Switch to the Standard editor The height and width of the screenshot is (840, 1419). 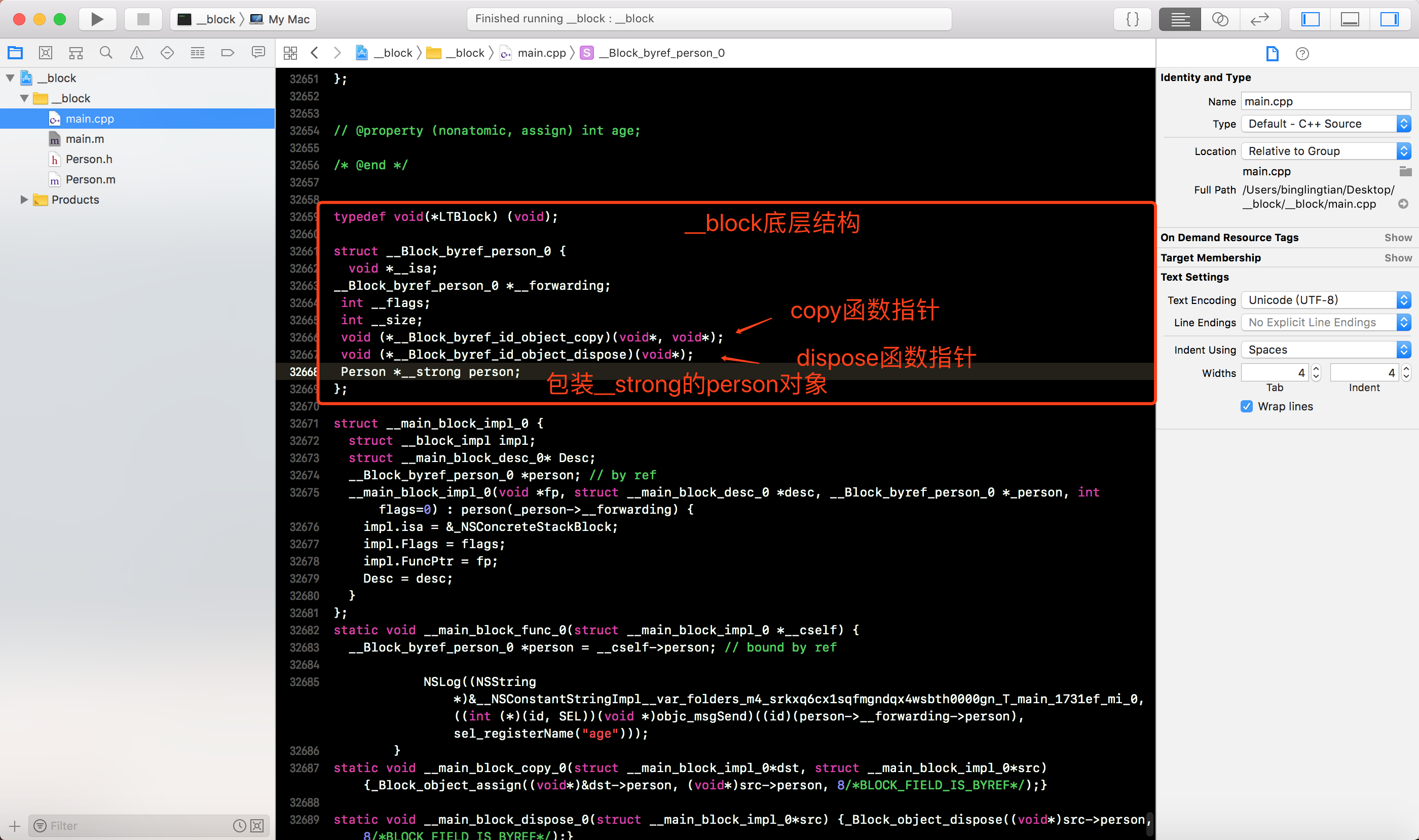point(1180,19)
